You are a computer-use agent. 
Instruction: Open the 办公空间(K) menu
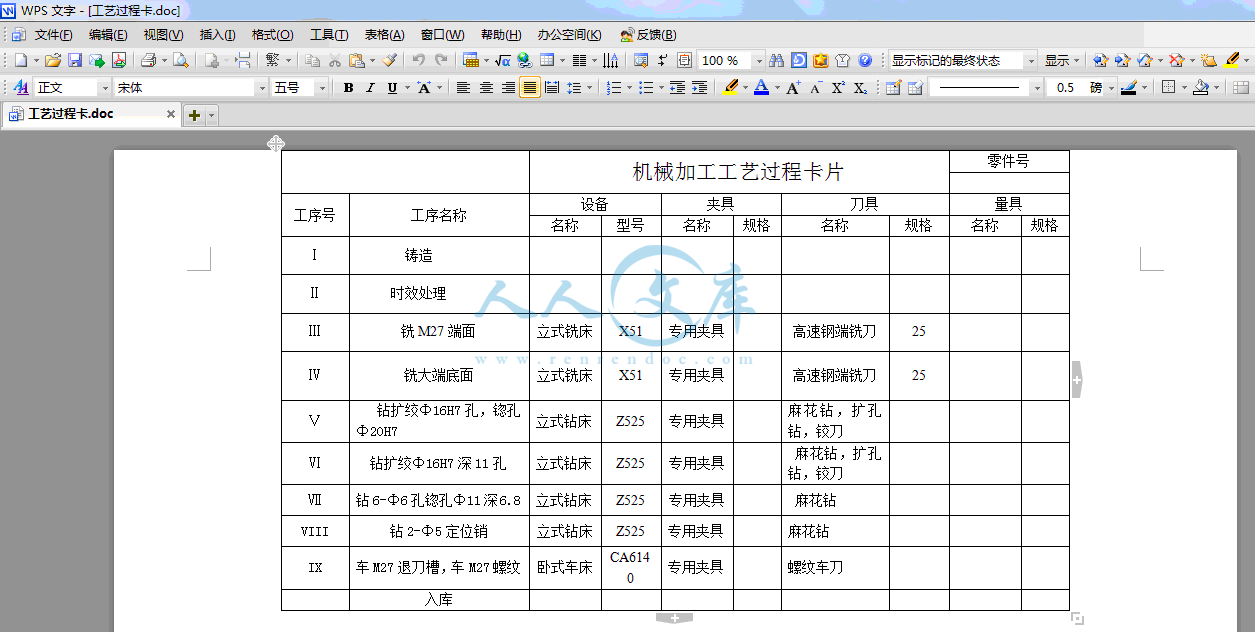pos(569,34)
